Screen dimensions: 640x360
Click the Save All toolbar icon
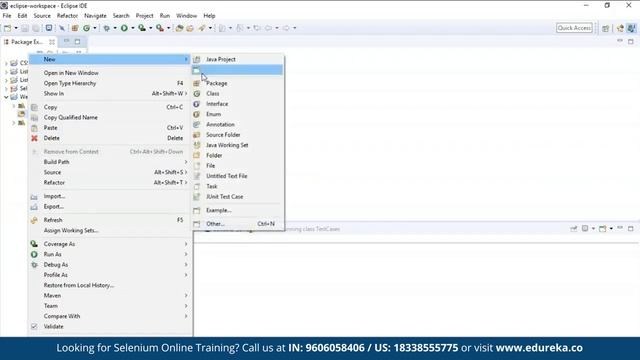click(x=36, y=28)
